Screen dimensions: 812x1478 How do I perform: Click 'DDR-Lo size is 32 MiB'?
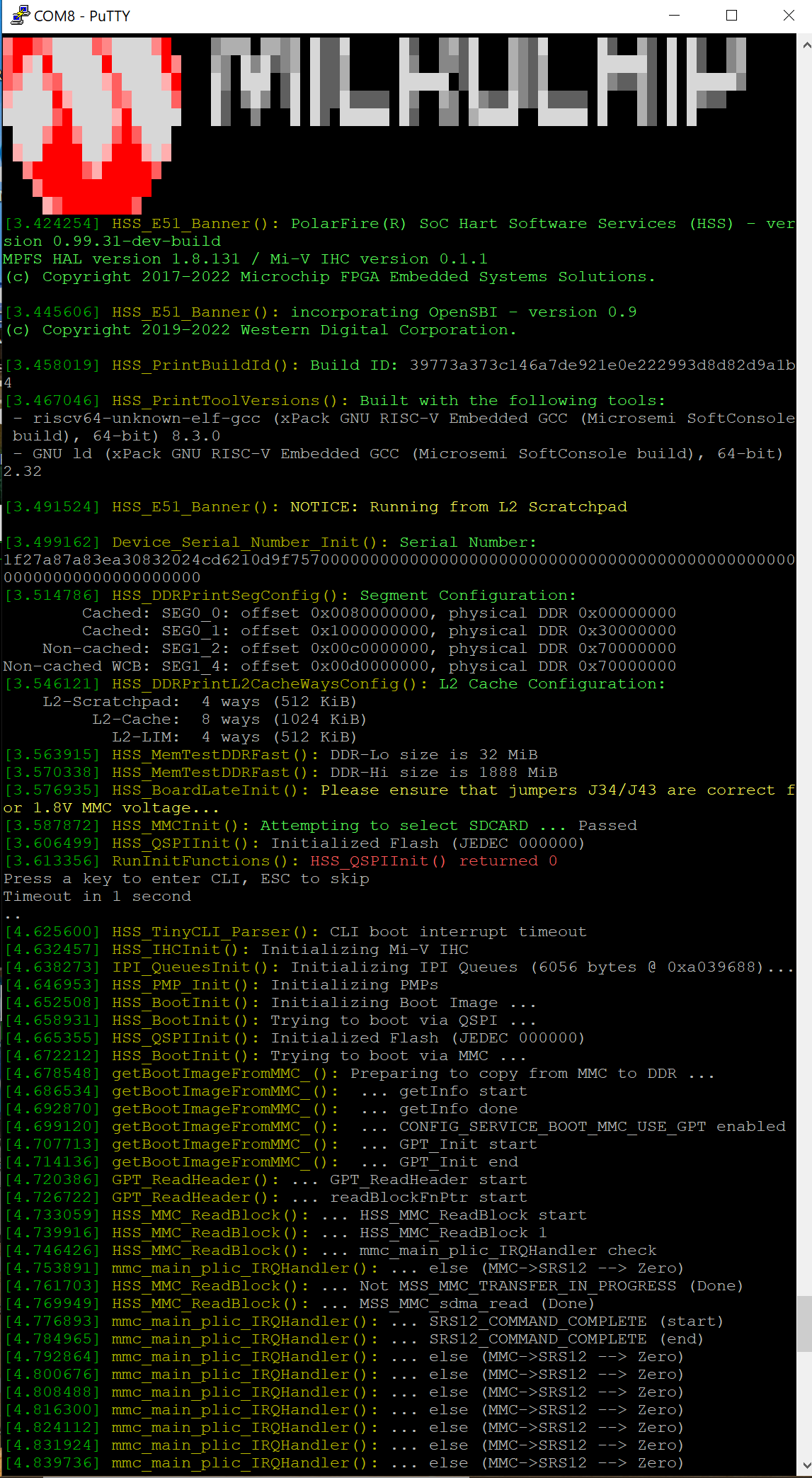point(434,754)
